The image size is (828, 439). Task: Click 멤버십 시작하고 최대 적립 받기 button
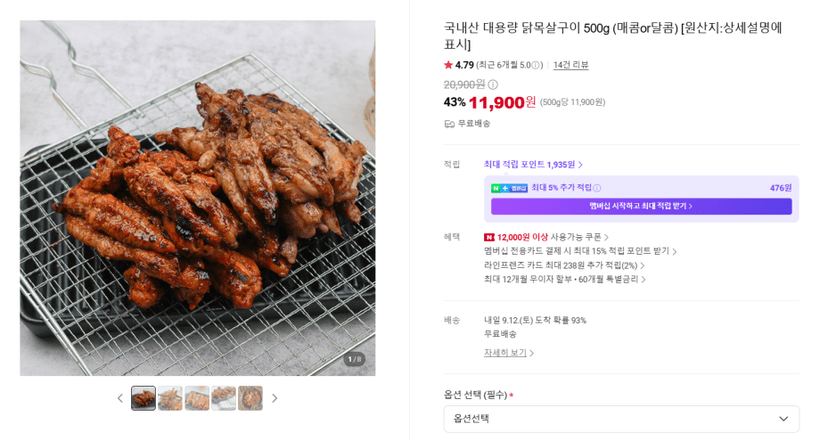tap(641, 206)
